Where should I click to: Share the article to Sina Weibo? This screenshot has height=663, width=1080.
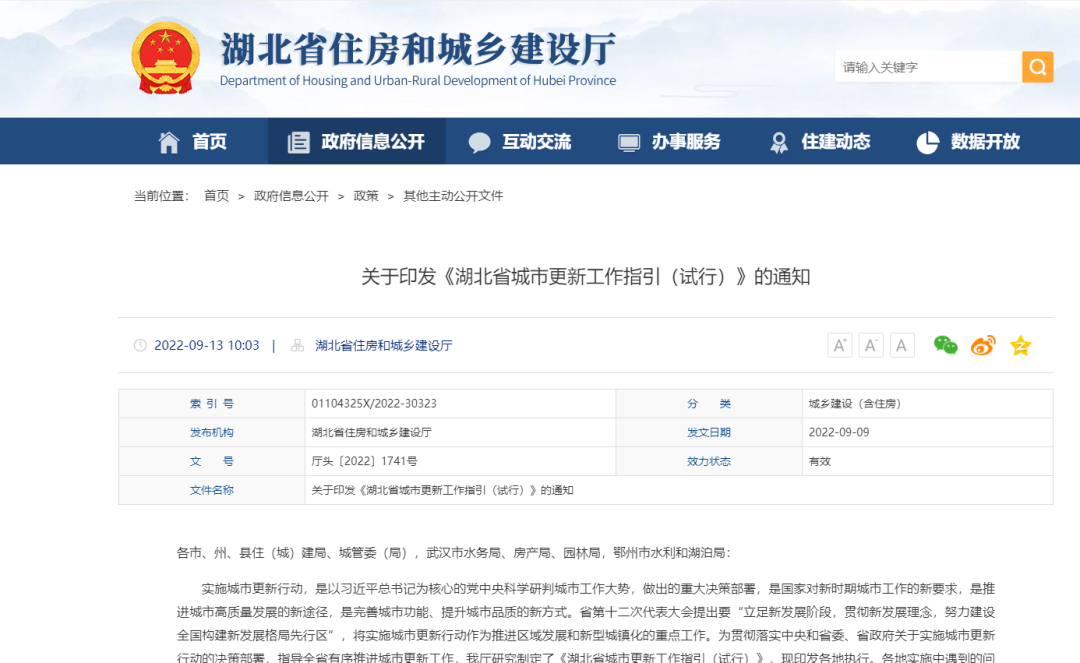983,345
